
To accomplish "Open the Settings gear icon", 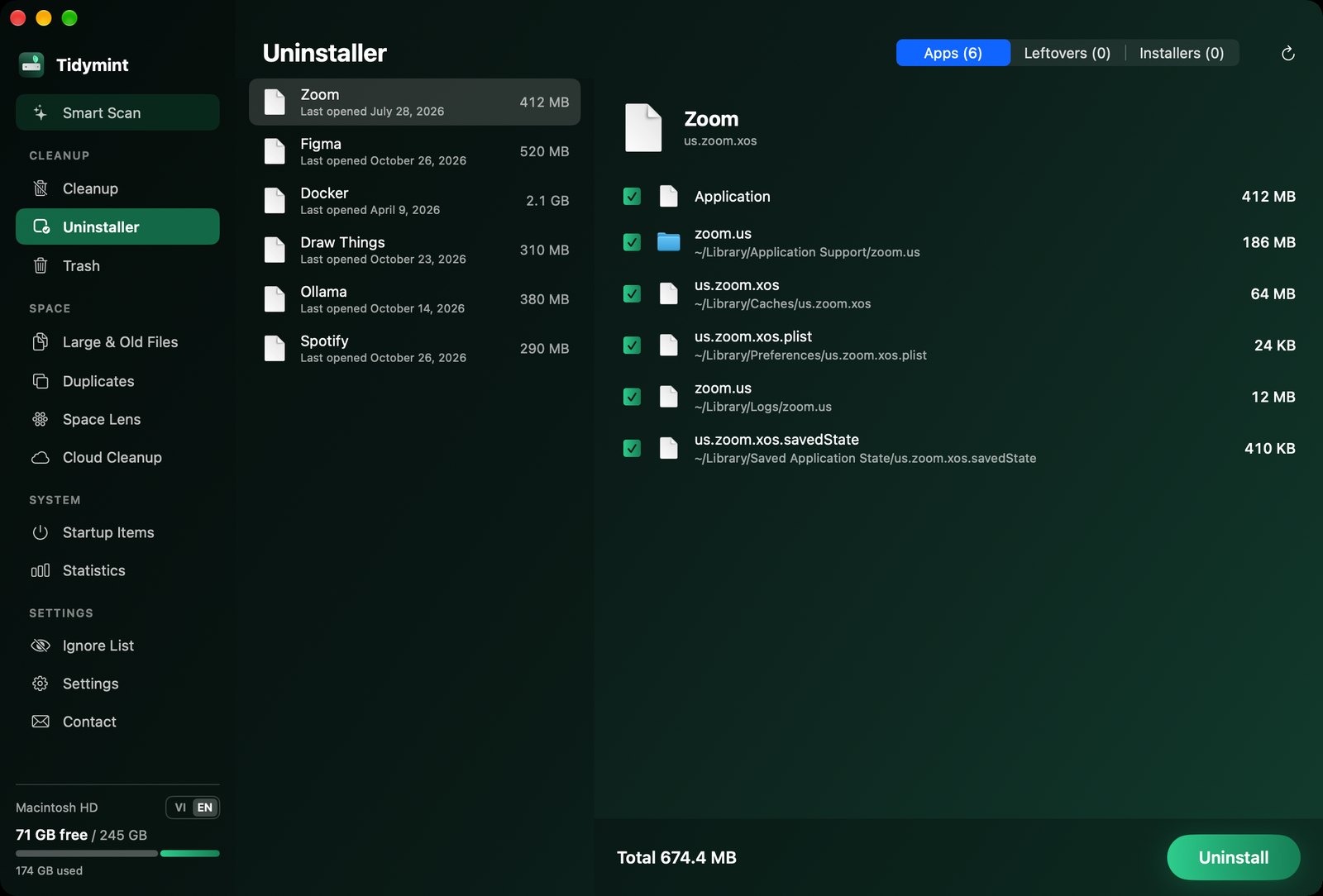I will 40,684.
